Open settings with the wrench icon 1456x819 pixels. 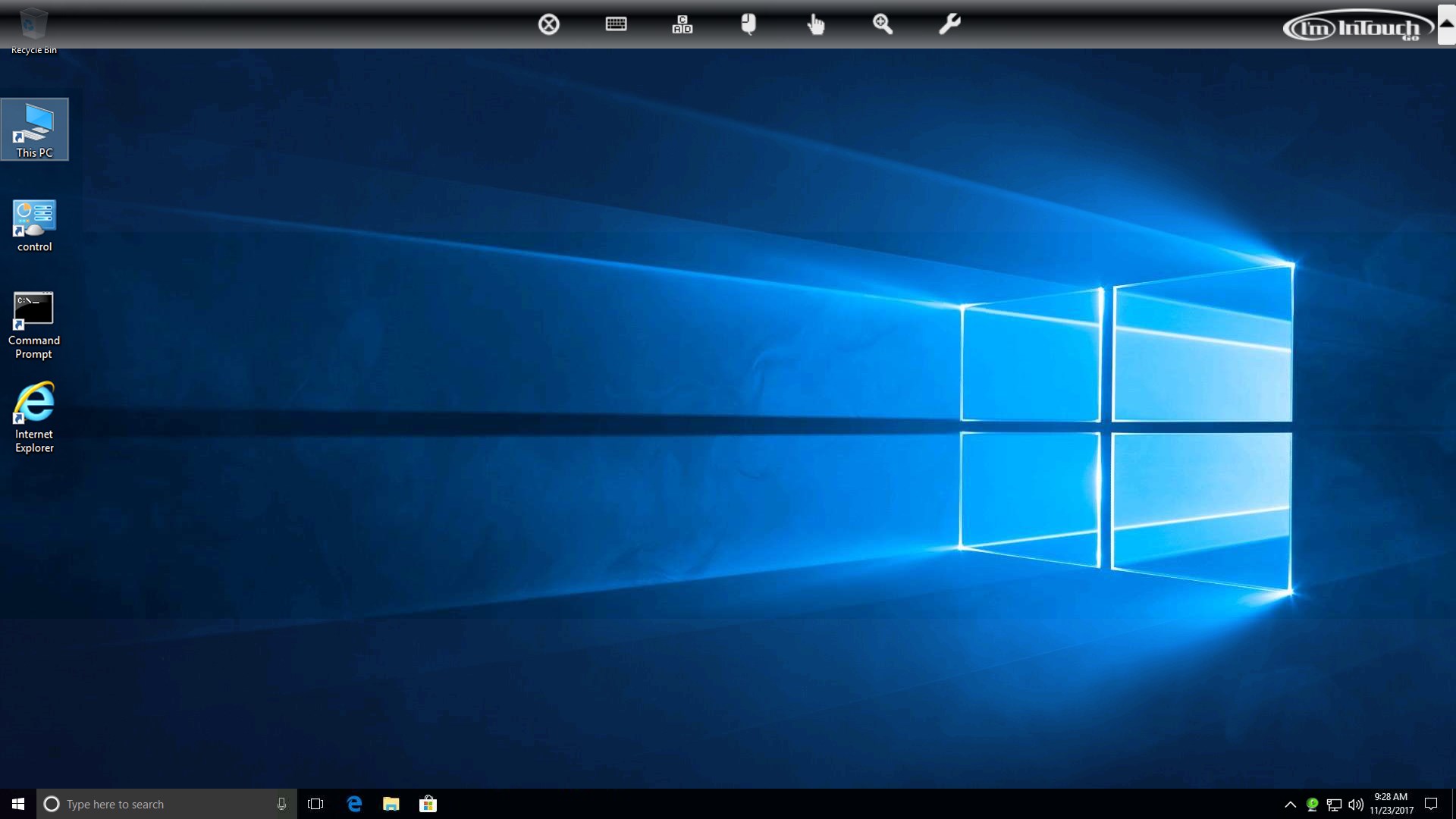pyautogui.click(x=949, y=24)
